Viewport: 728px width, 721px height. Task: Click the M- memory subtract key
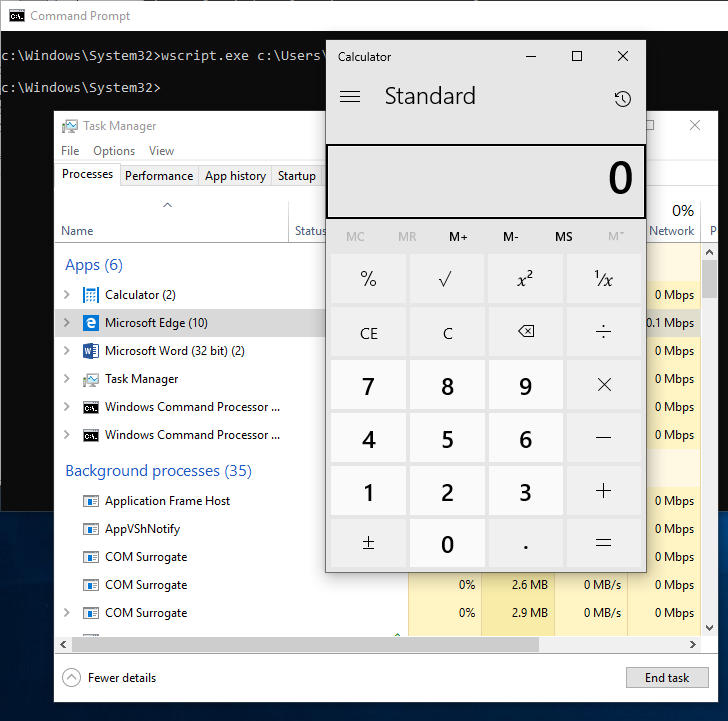(510, 237)
